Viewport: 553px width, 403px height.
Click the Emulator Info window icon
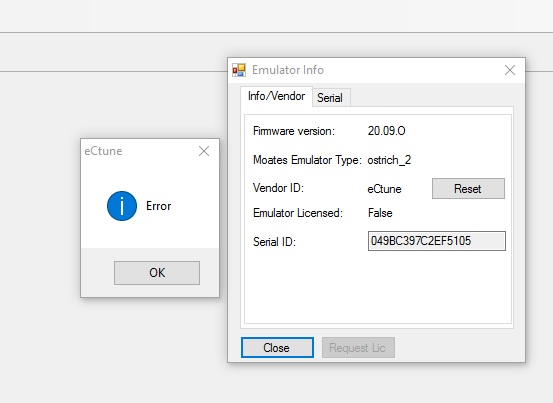pyautogui.click(x=239, y=70)
